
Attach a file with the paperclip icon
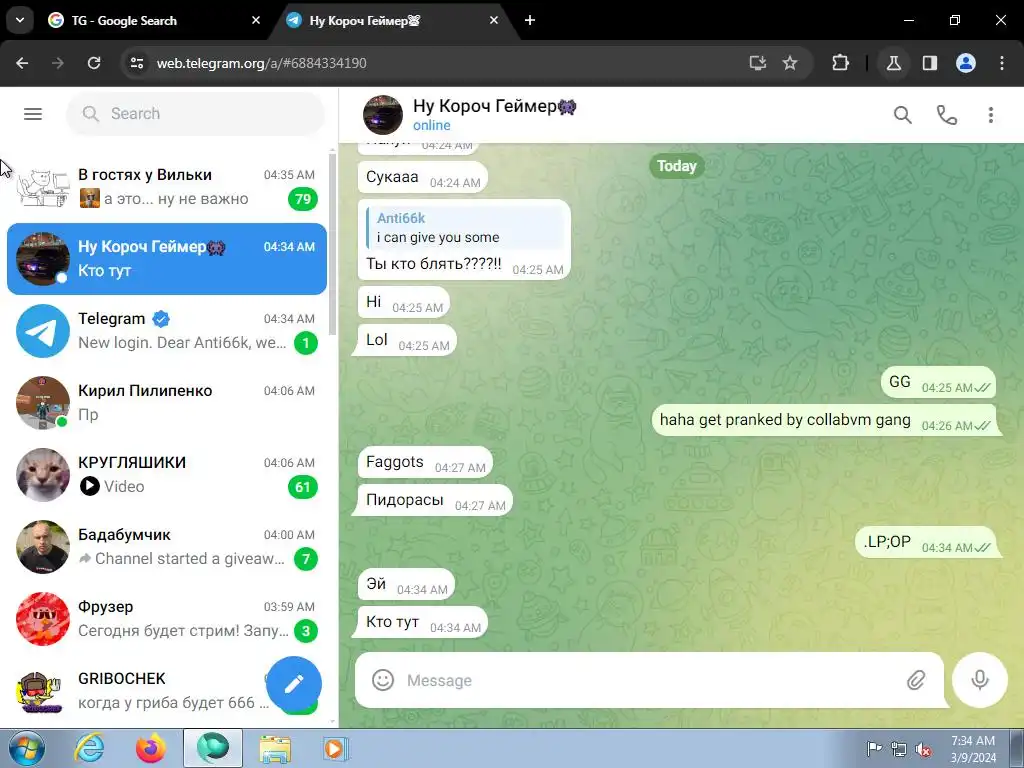pyautogui.click(x=916, y=680)
